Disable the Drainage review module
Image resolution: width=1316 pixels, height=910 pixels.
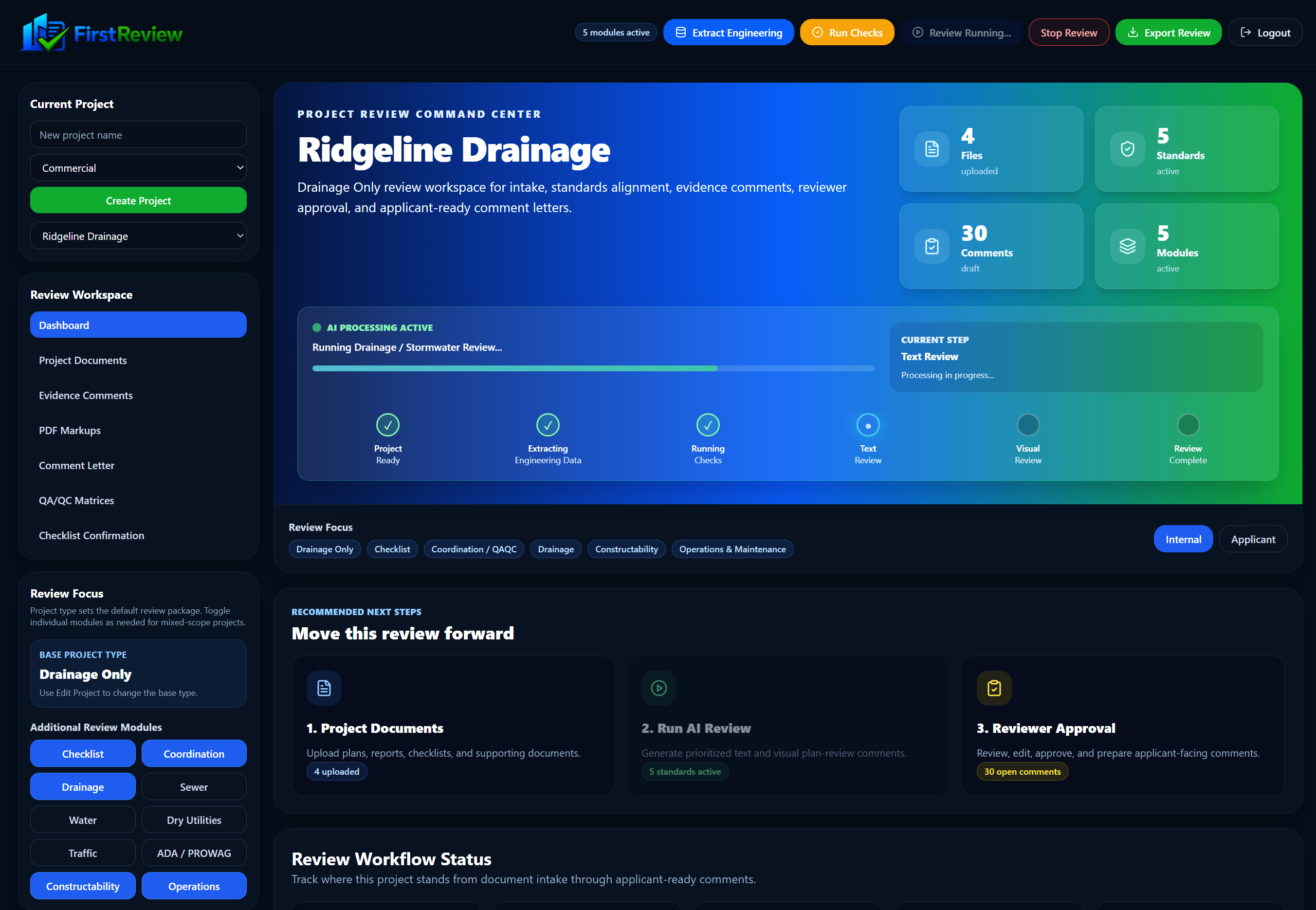(x=83, y=787)
